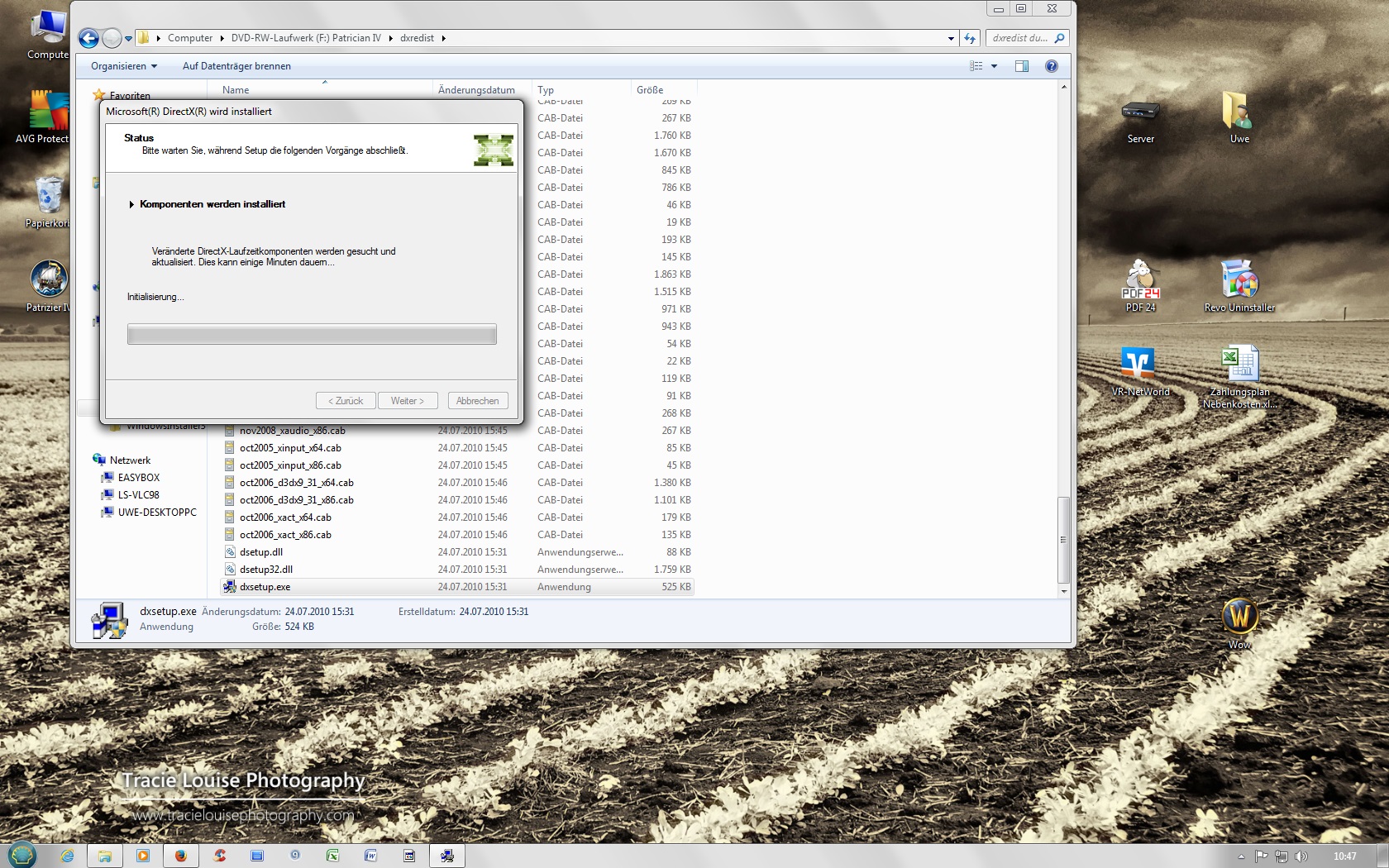The width and height of the screenshot is (1389, 868).
Task: Click scrollbar down arrow in file list
Action: point(1064,592)
